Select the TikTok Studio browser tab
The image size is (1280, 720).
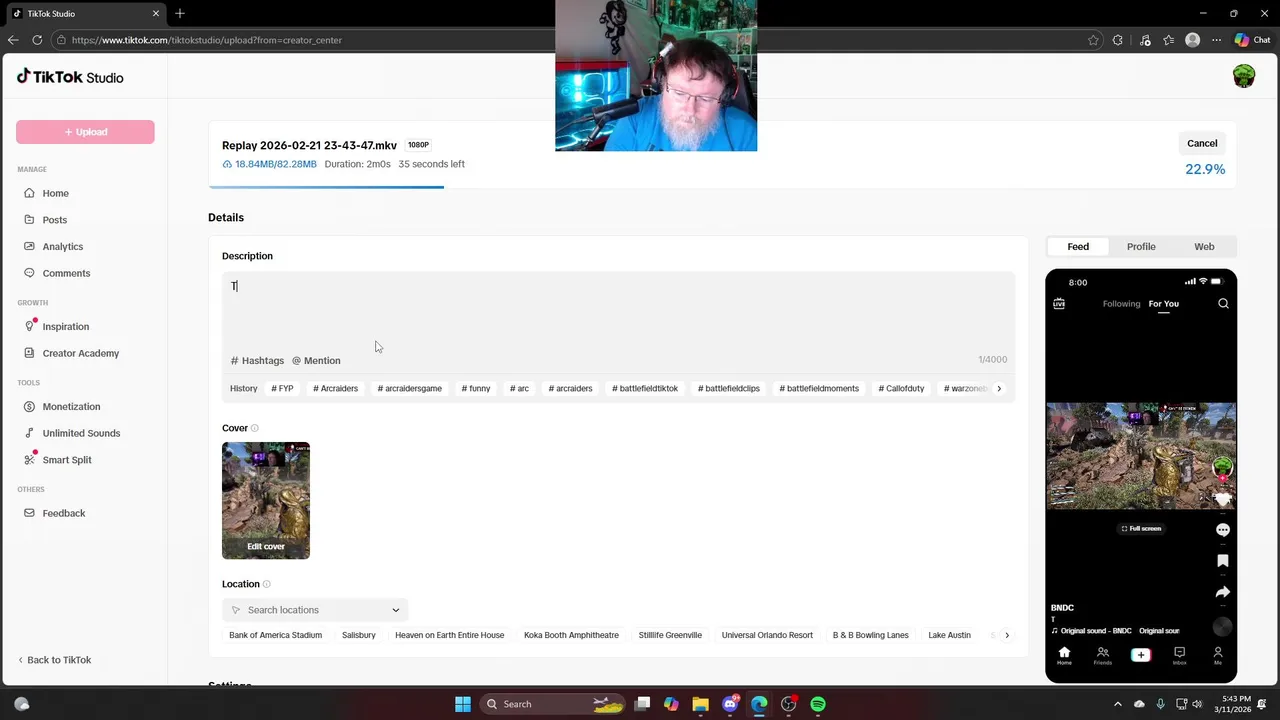[85, 14]
